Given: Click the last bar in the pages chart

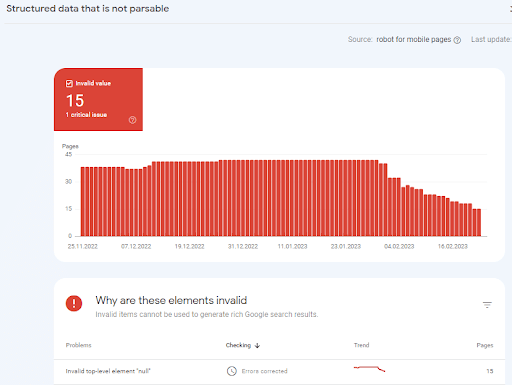Looking at the screenshot, I should point(479,223).
